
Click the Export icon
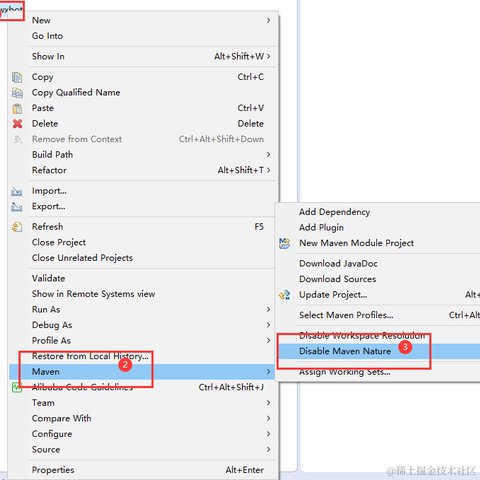[x=17, y=207]
